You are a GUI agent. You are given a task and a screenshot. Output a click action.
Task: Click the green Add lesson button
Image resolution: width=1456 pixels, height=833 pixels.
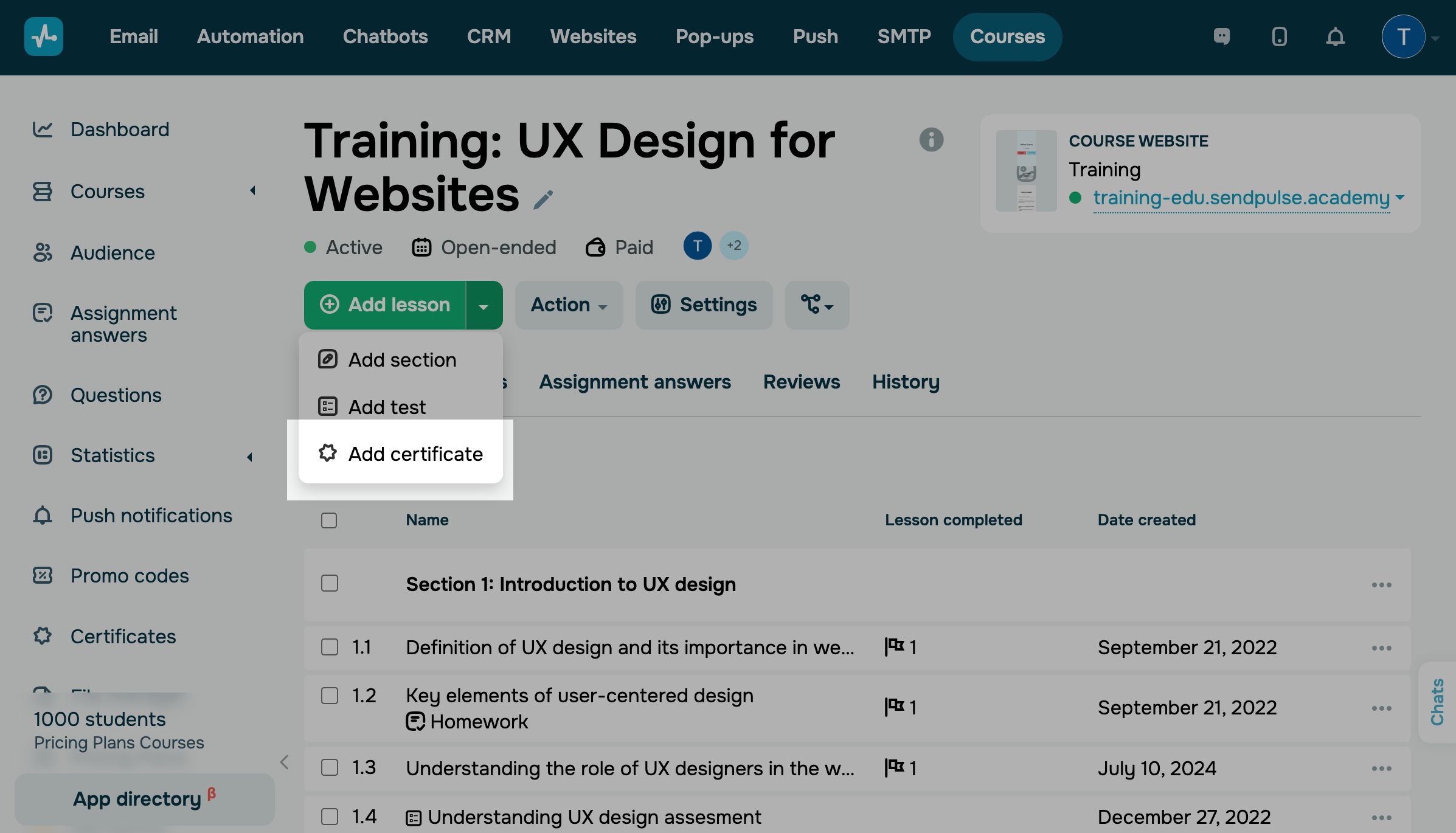[x=385, y=305]
